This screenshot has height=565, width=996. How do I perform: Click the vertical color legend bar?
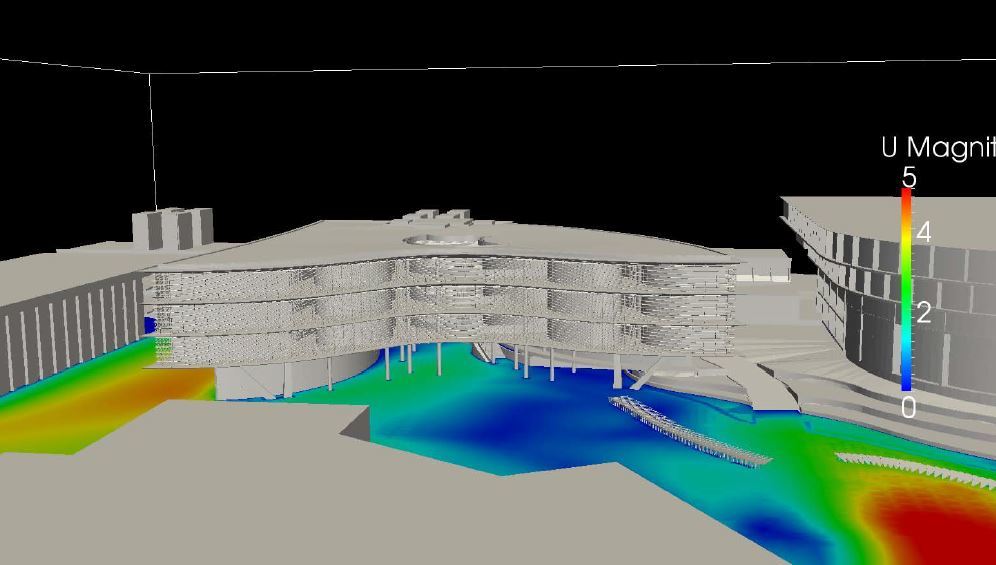tap(906, 290)
